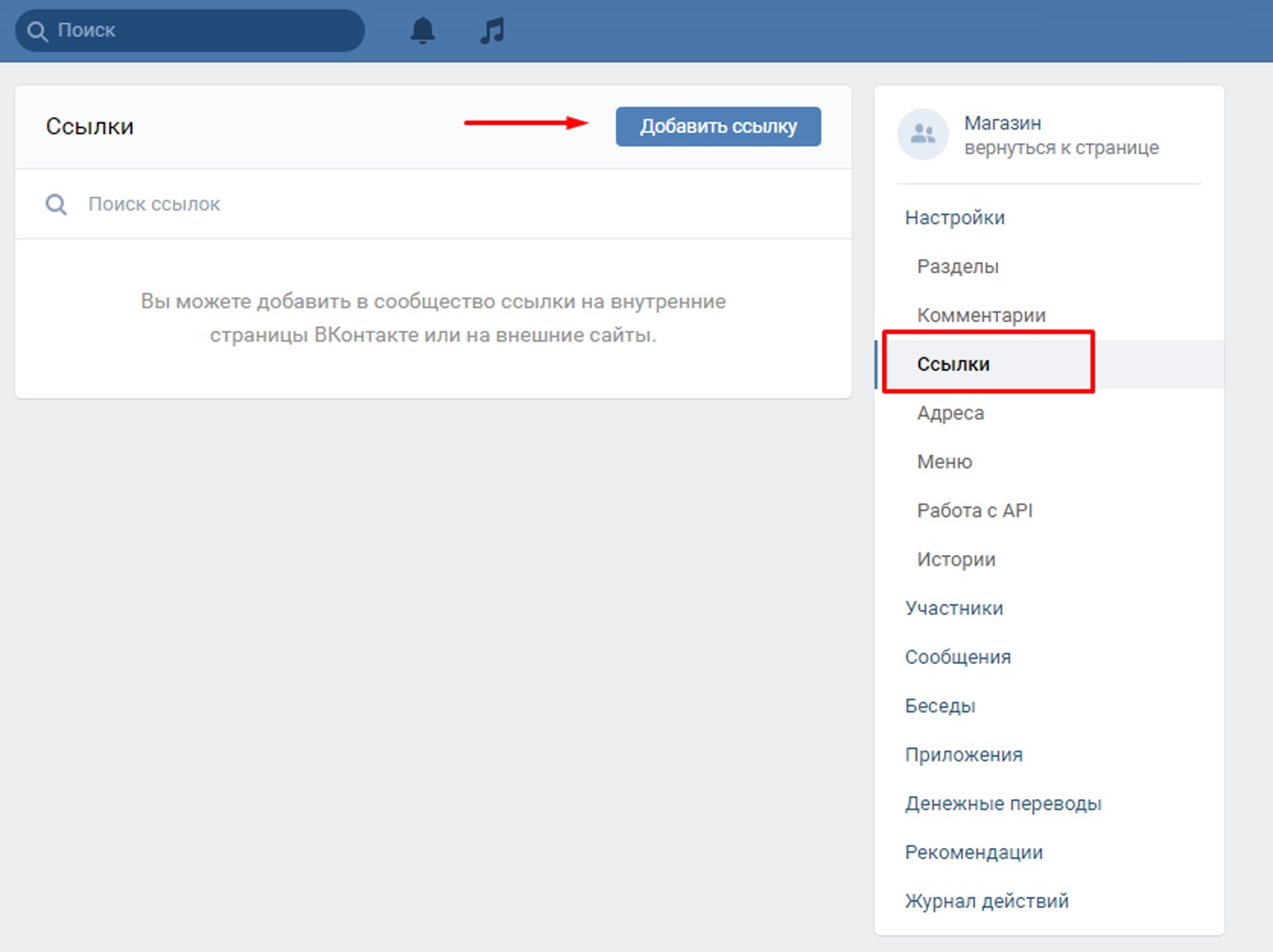The image size is (1273, 952).
Task: Open the Участники section
Action: 954,609
